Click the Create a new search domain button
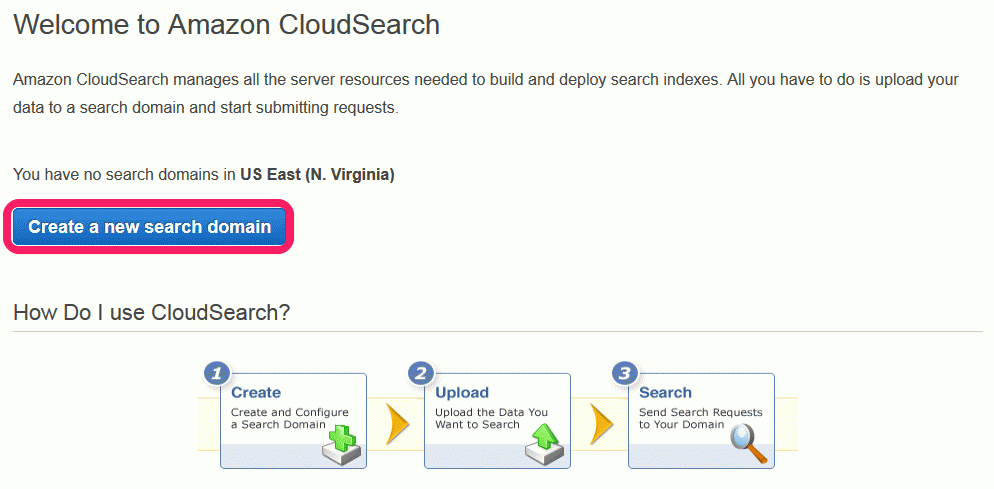The height and width of the screenshot is (489, 994). point(149,227)
